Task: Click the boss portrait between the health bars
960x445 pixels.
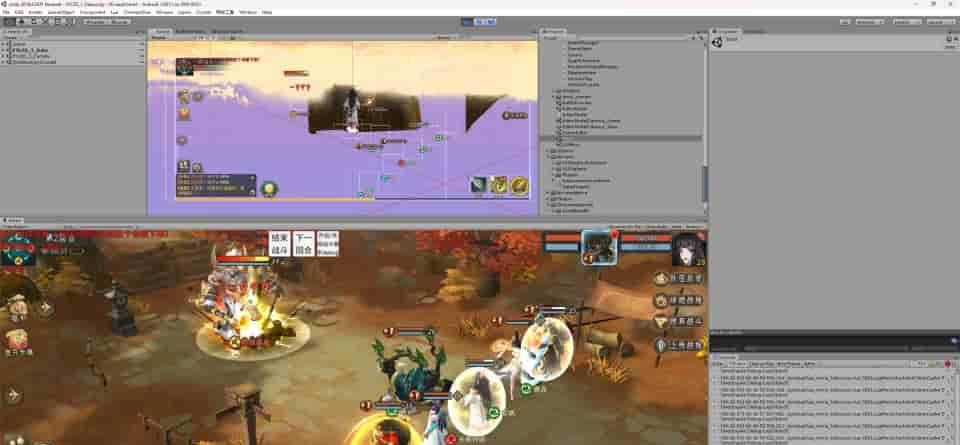Action: pos(599,247)
